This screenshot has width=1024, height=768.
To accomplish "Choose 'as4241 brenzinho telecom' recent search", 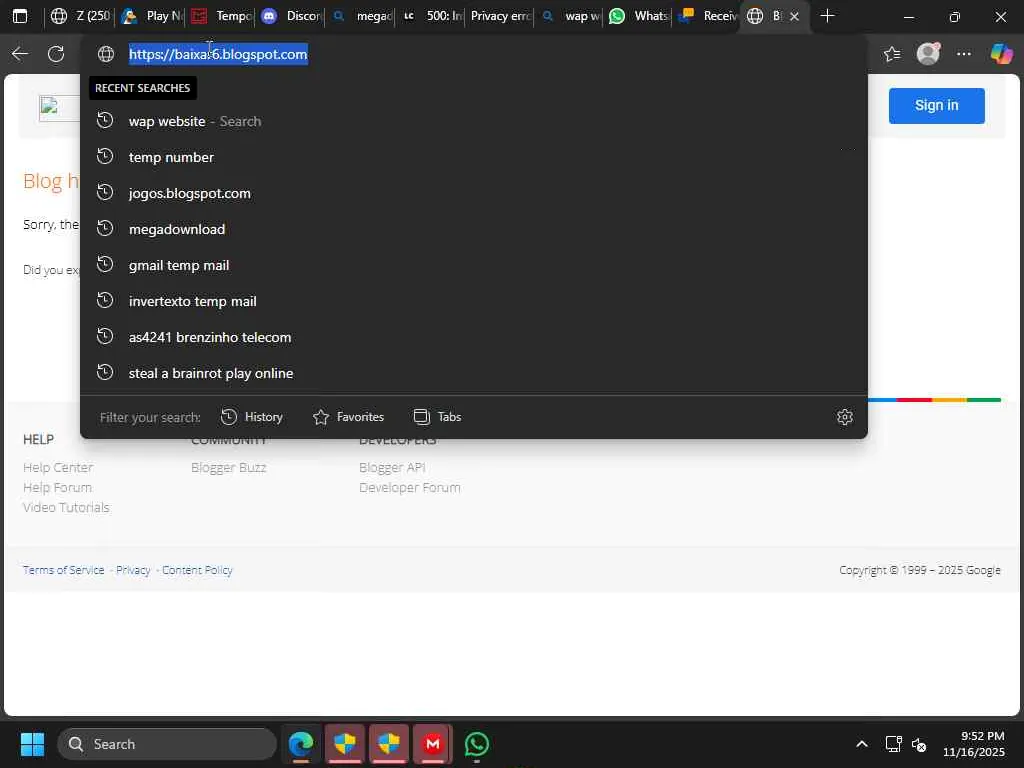I will coord(473,337).
